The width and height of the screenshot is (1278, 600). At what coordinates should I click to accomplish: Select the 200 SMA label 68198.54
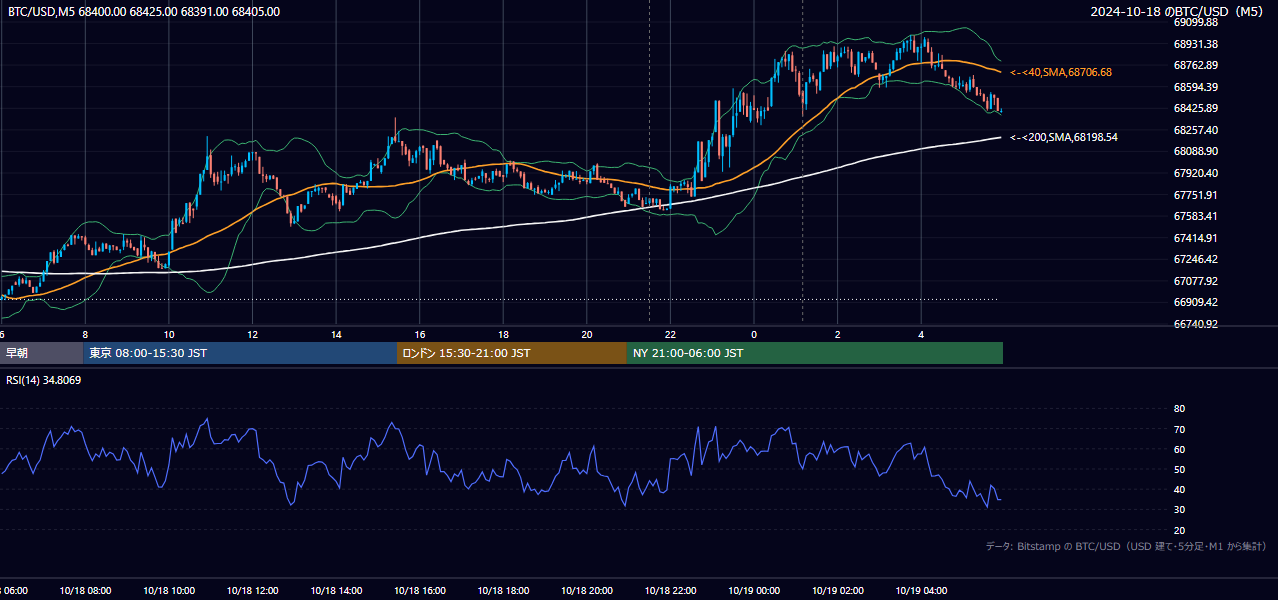tap(1064, 137)
